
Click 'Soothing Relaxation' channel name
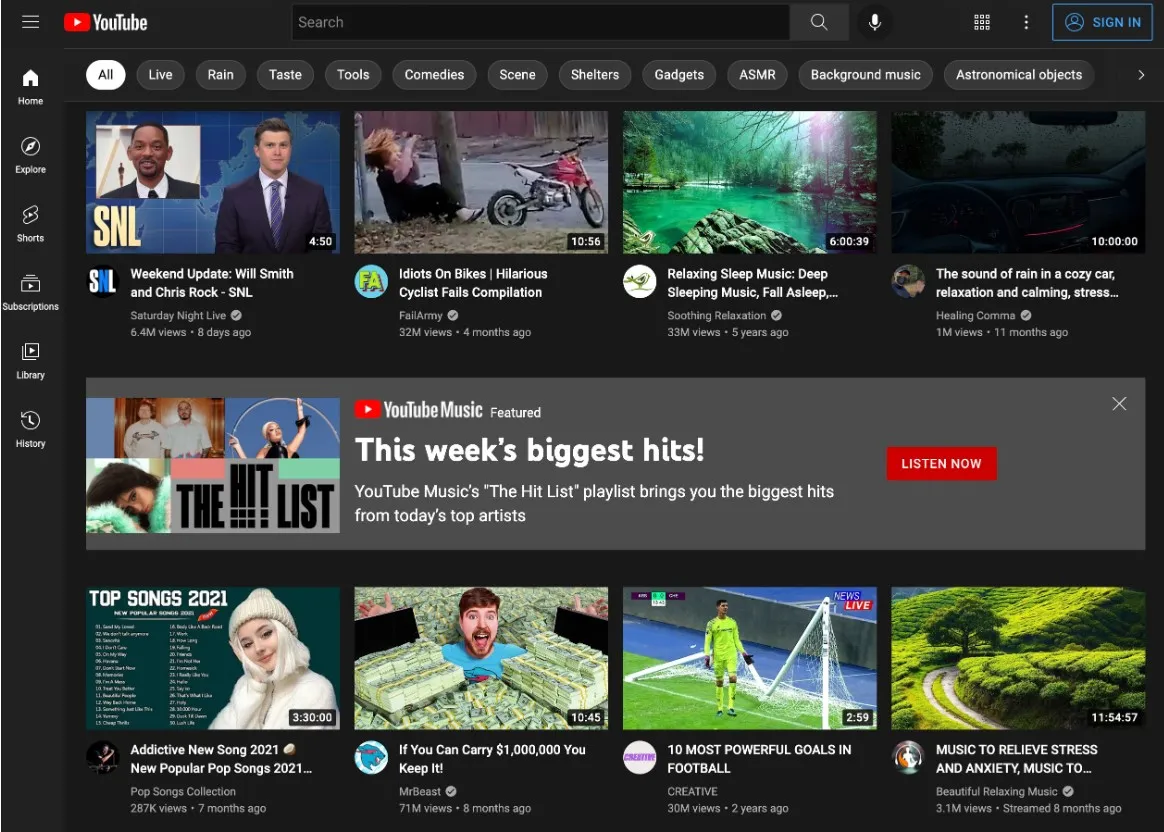coord(716,315)
